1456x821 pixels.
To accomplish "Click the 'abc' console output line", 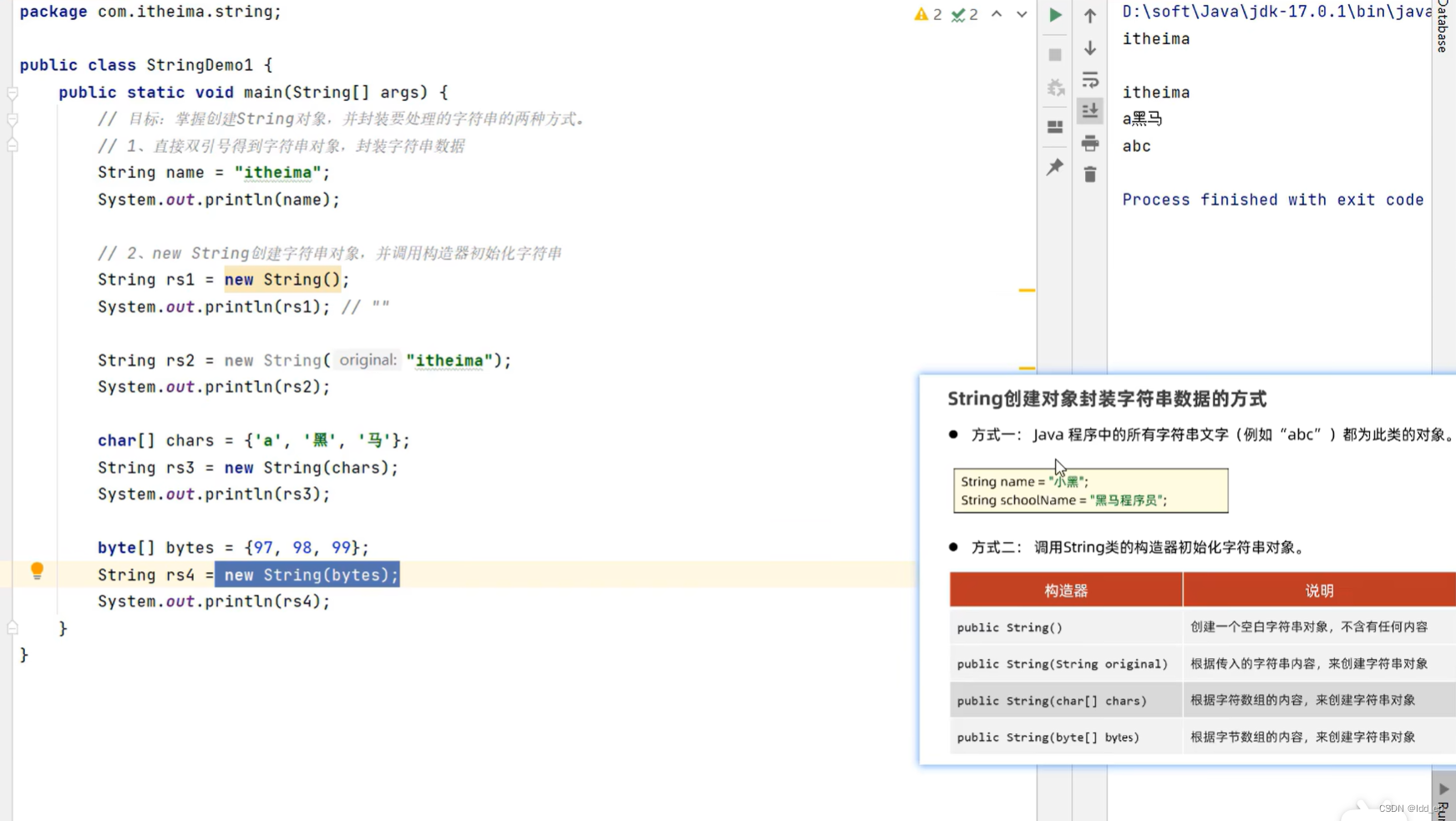I will click(x=1136, y=146).
